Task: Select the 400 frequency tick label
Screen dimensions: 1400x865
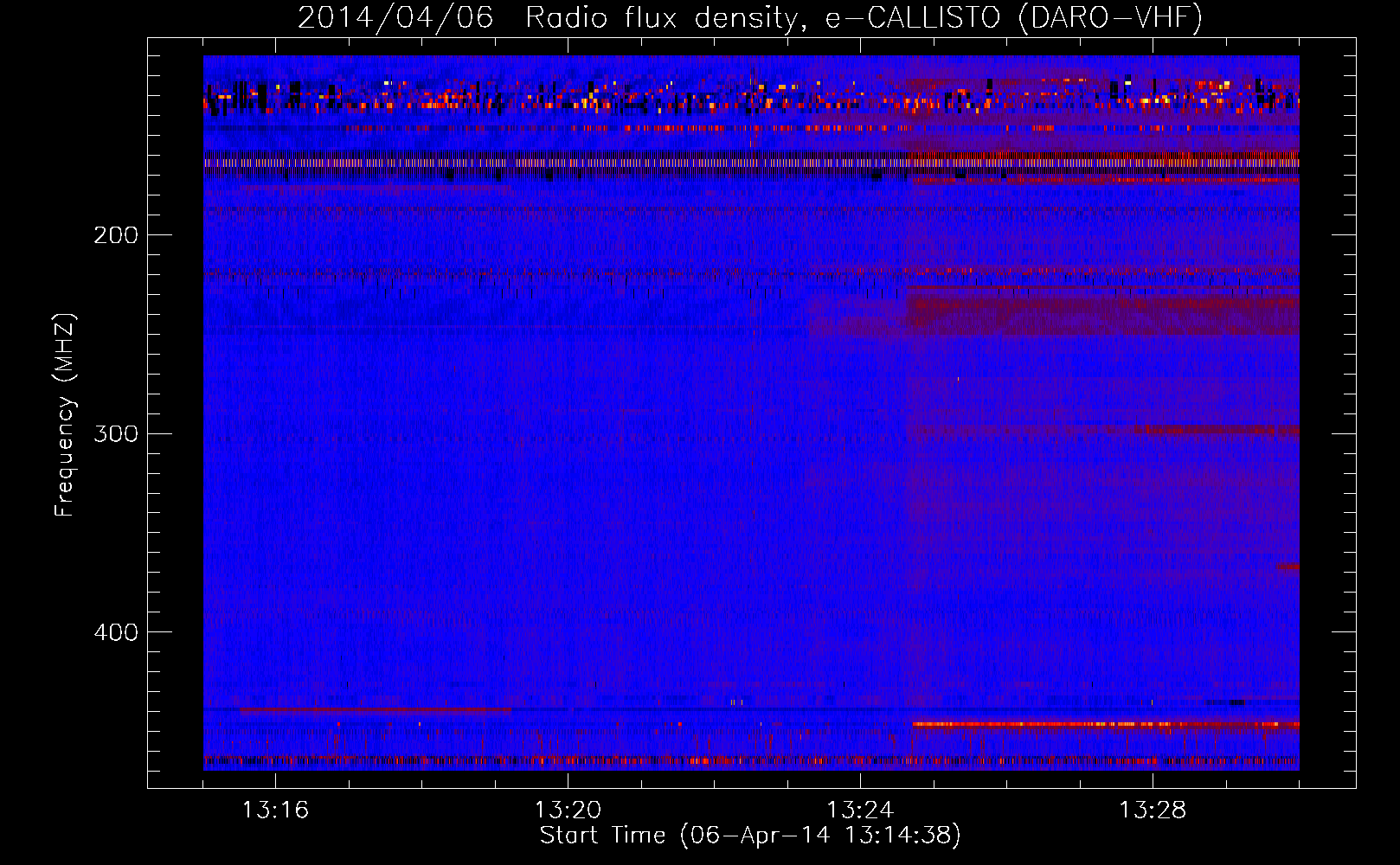Action: coord(116,632)
